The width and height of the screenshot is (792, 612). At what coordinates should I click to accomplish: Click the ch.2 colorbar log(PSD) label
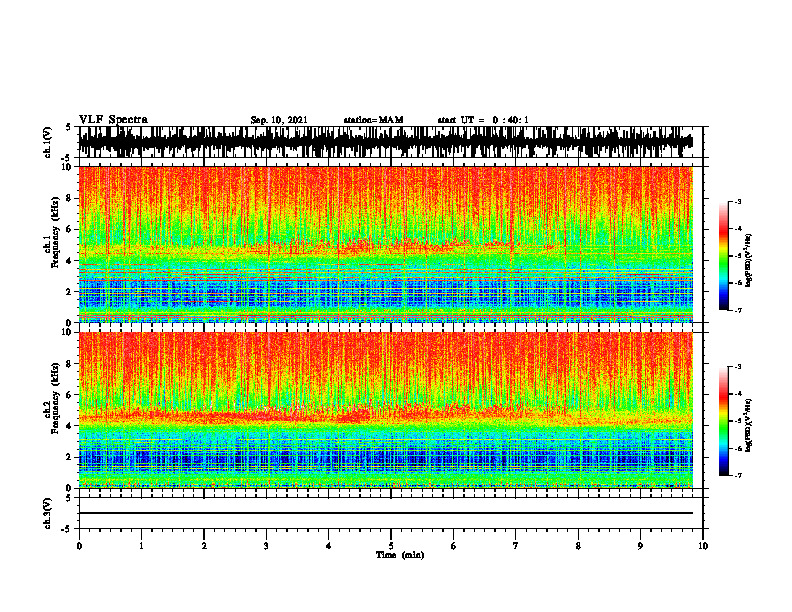click(x=749, y=425)
